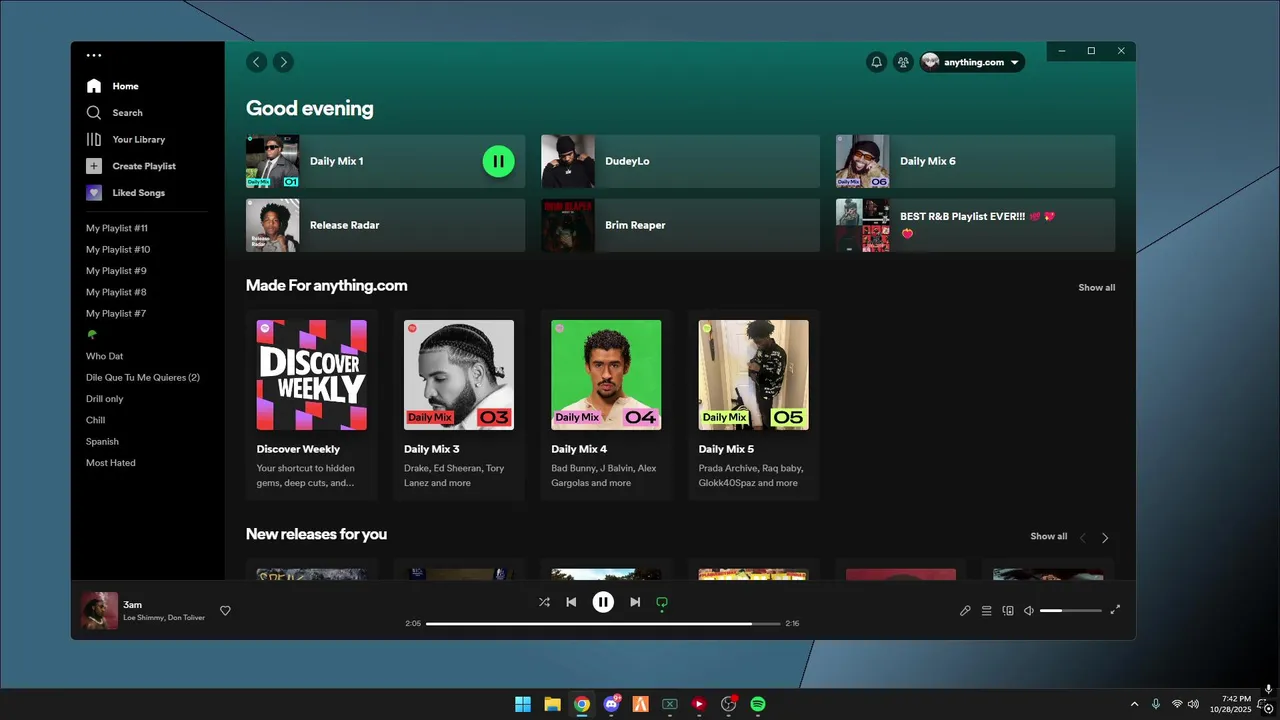Open Most Hated playlist
The width and height of the screenshot is (1280, 720).
[x=111, y=463]
